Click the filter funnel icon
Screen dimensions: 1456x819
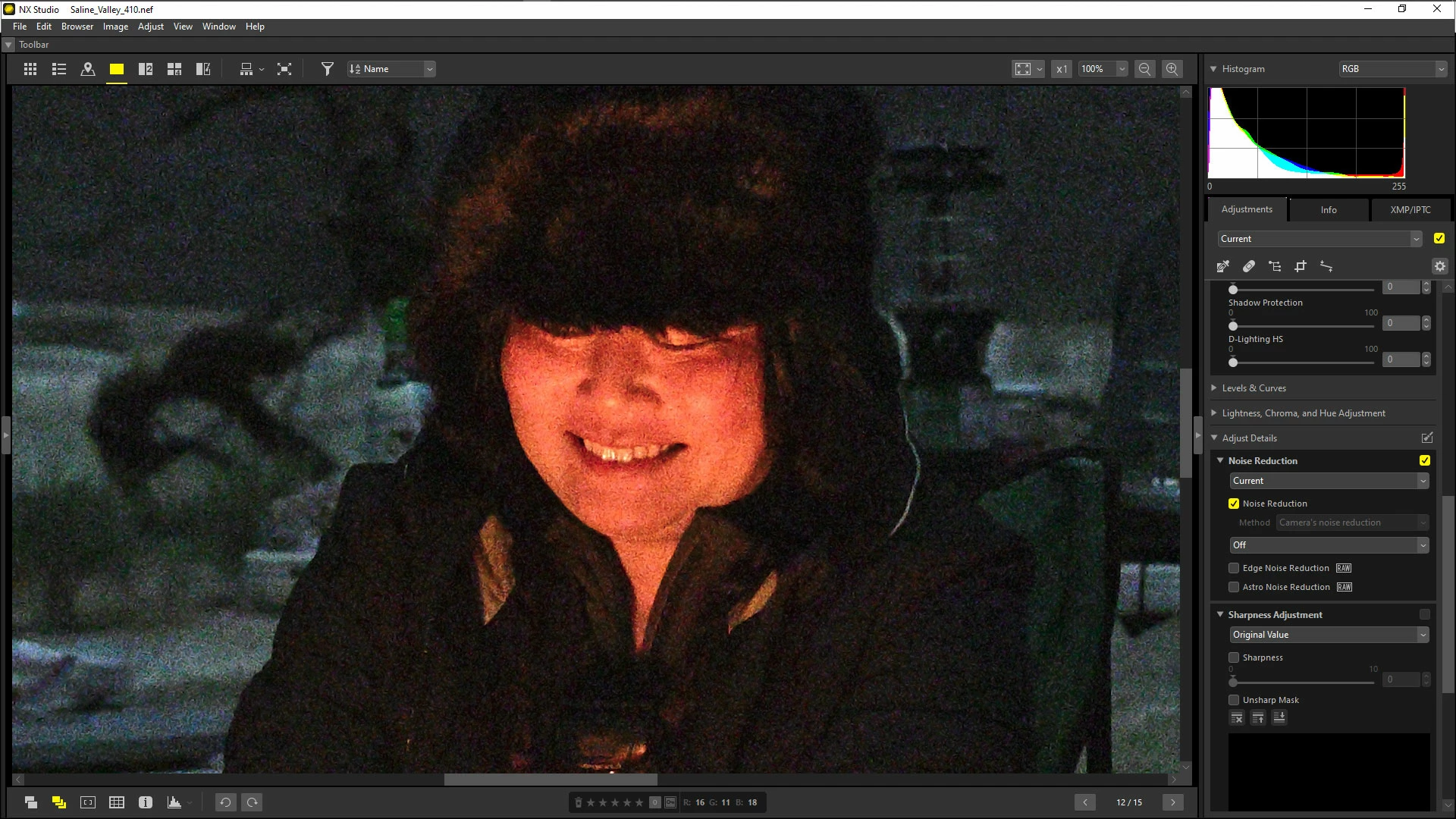tap(327, 69)
